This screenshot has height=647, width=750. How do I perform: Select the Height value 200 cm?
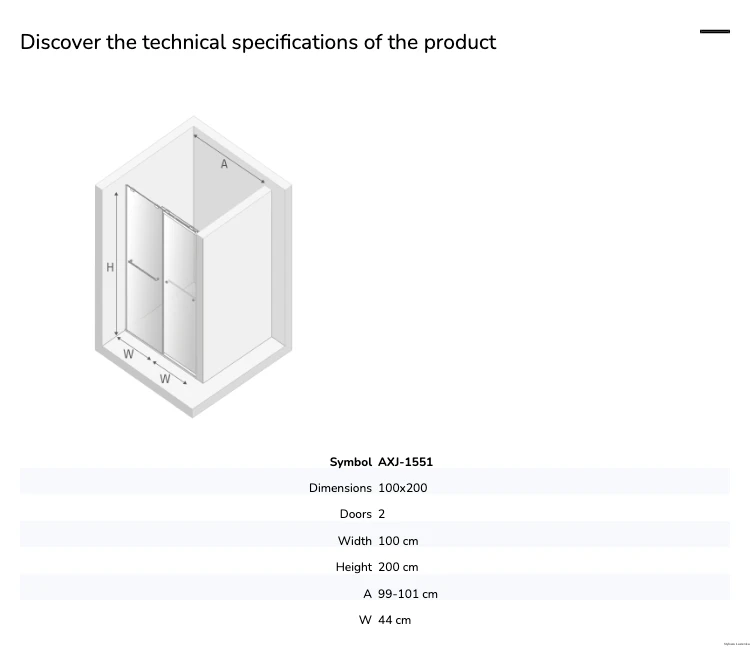pyautogui.click(x=398, y=567)
